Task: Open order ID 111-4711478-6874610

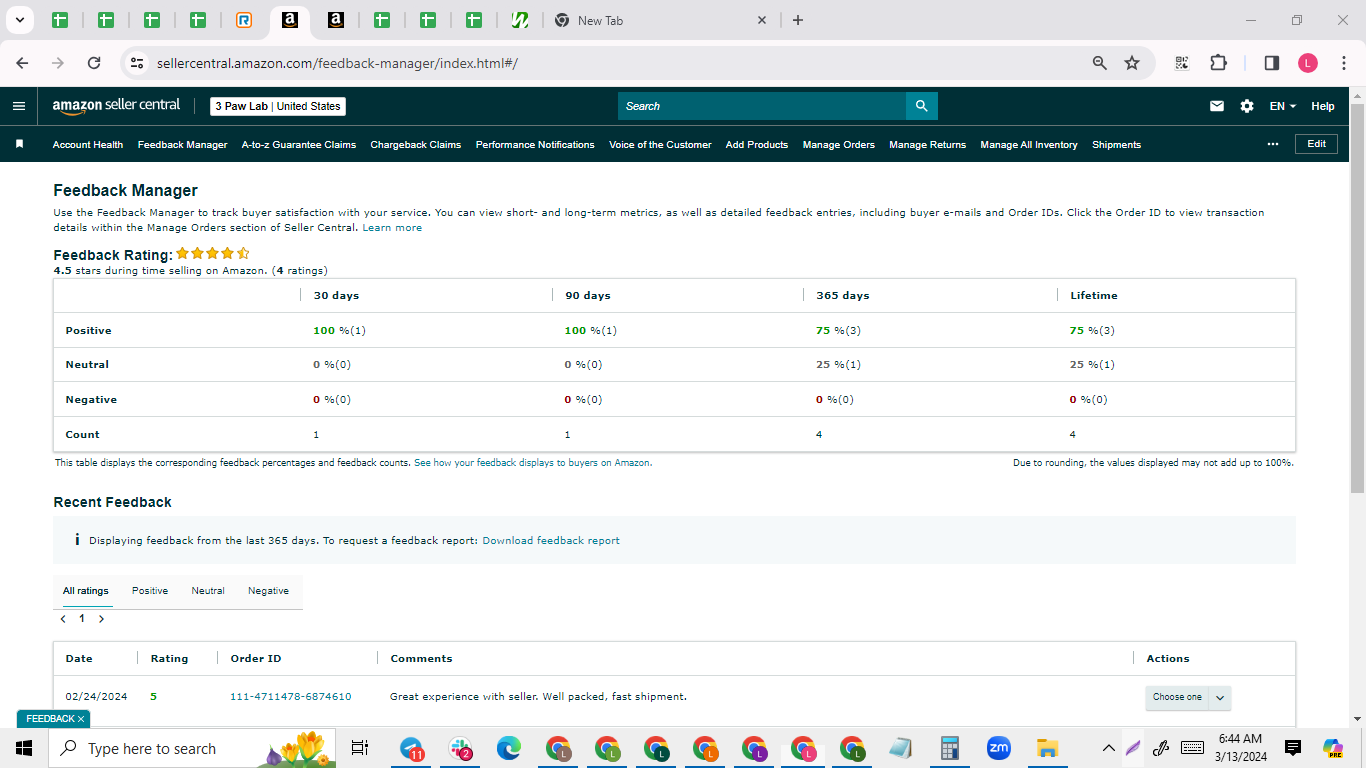Action: tap(291, 697)
